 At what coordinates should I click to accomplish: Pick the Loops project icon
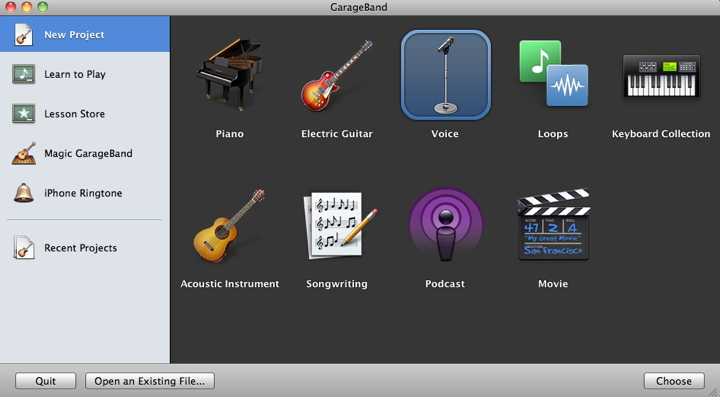[554, 73]
